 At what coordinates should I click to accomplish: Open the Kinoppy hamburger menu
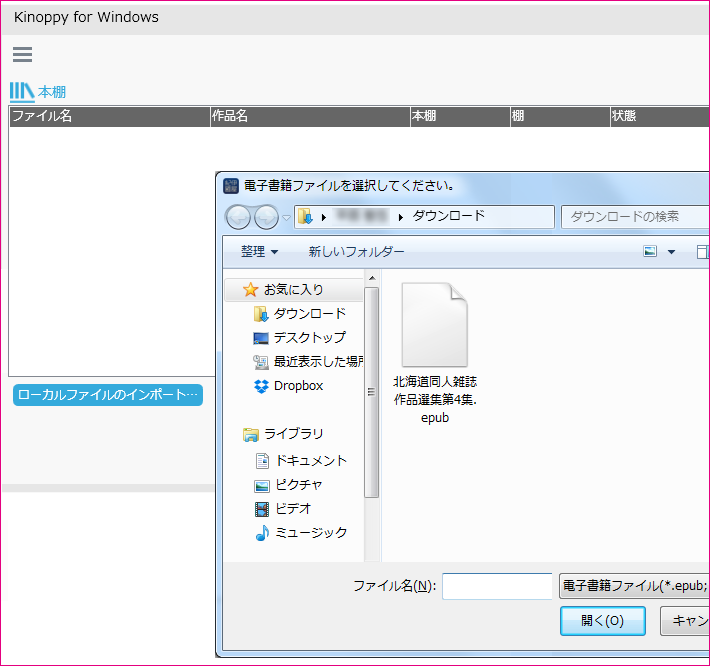(x=22, y=54)
